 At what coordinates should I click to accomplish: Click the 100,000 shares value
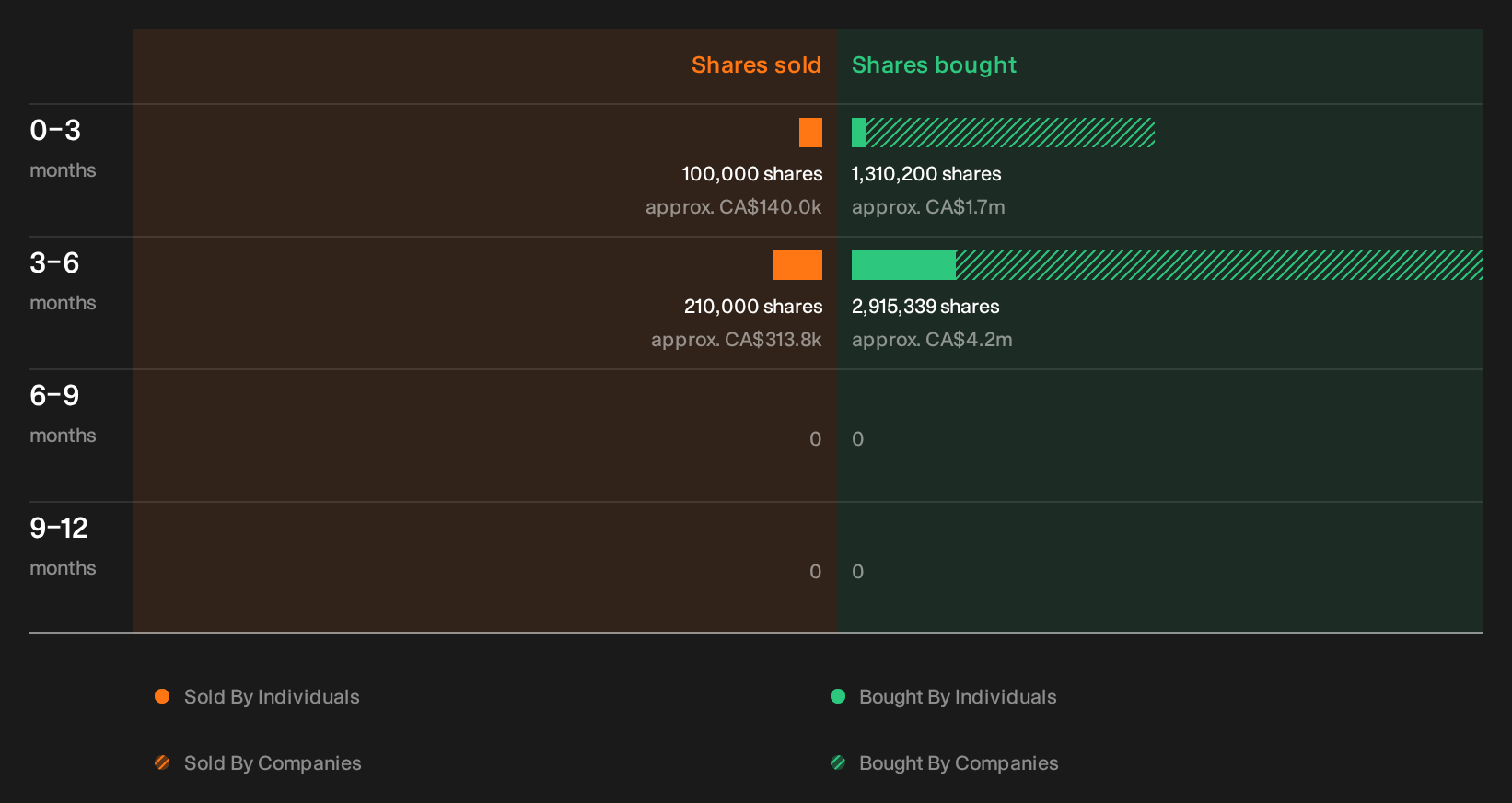coord(752,174)
